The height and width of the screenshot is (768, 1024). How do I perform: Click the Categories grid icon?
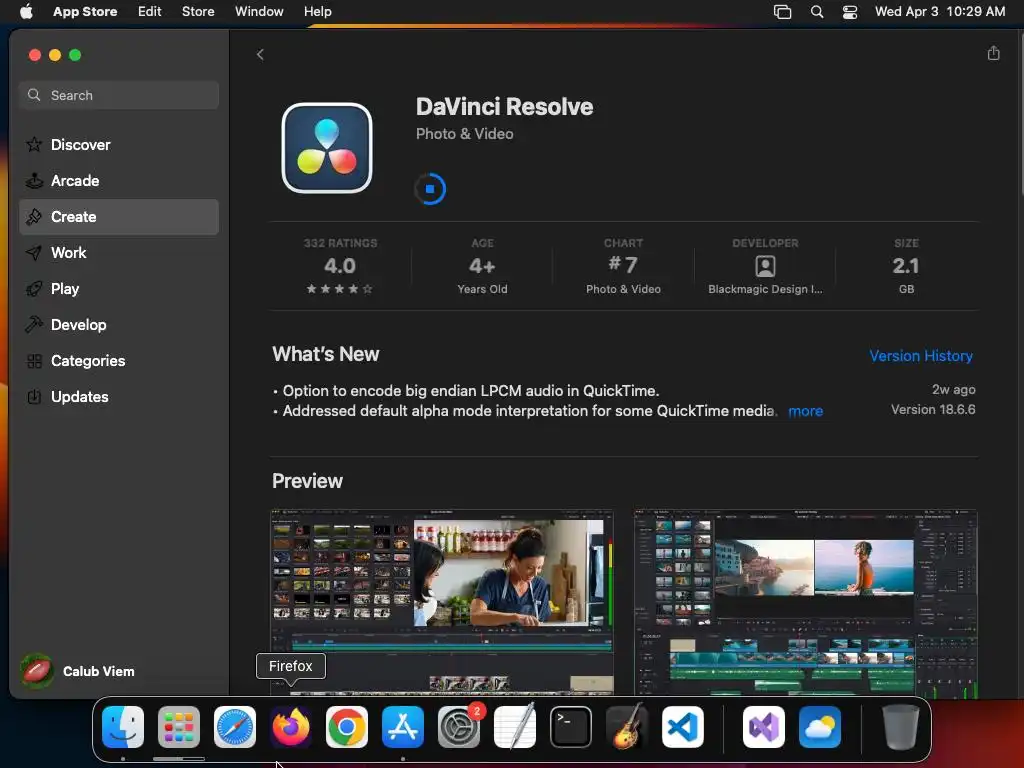pyautogui.click(x=34, y=360)
